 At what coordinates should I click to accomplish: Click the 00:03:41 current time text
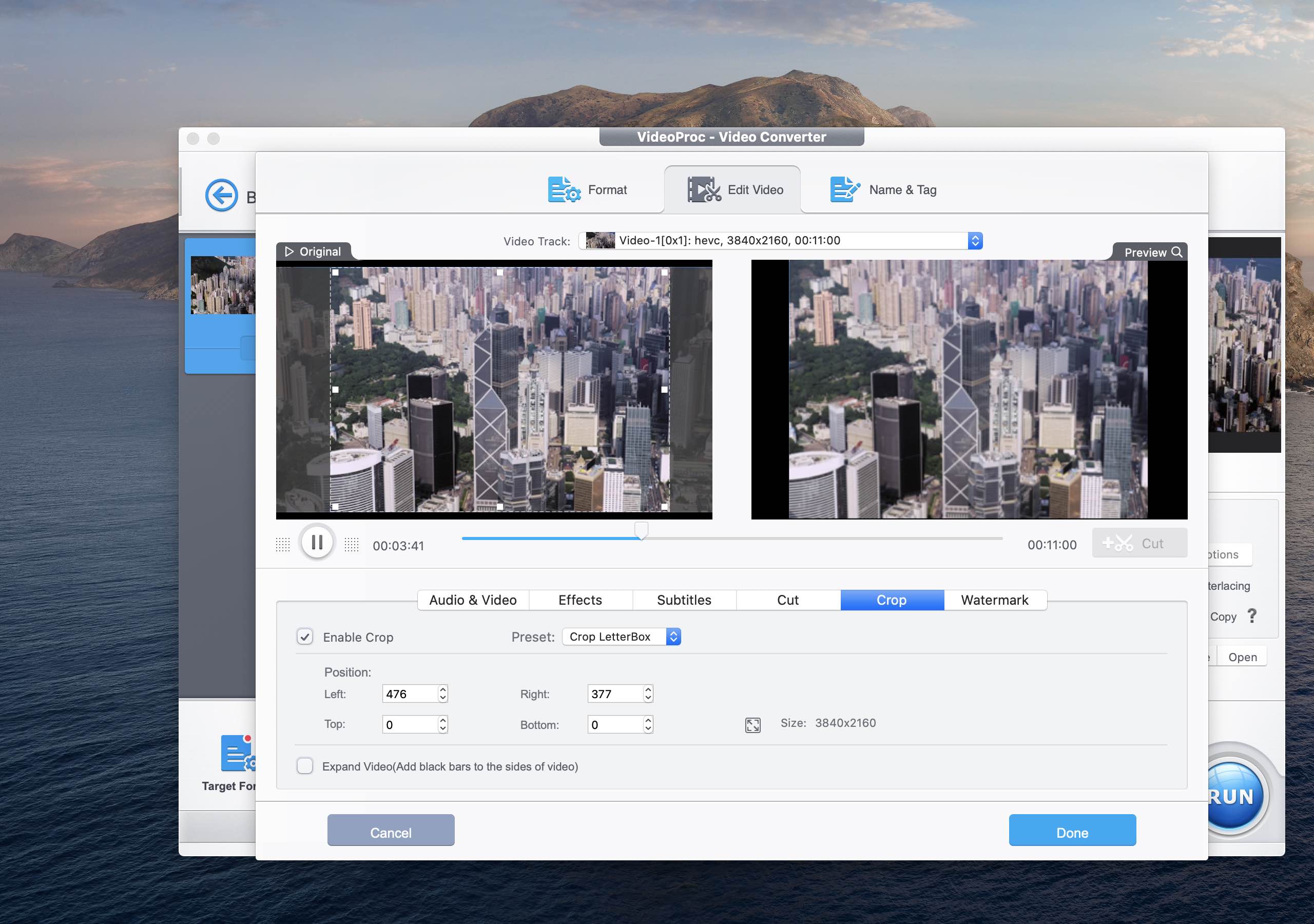tap(398, 546)
